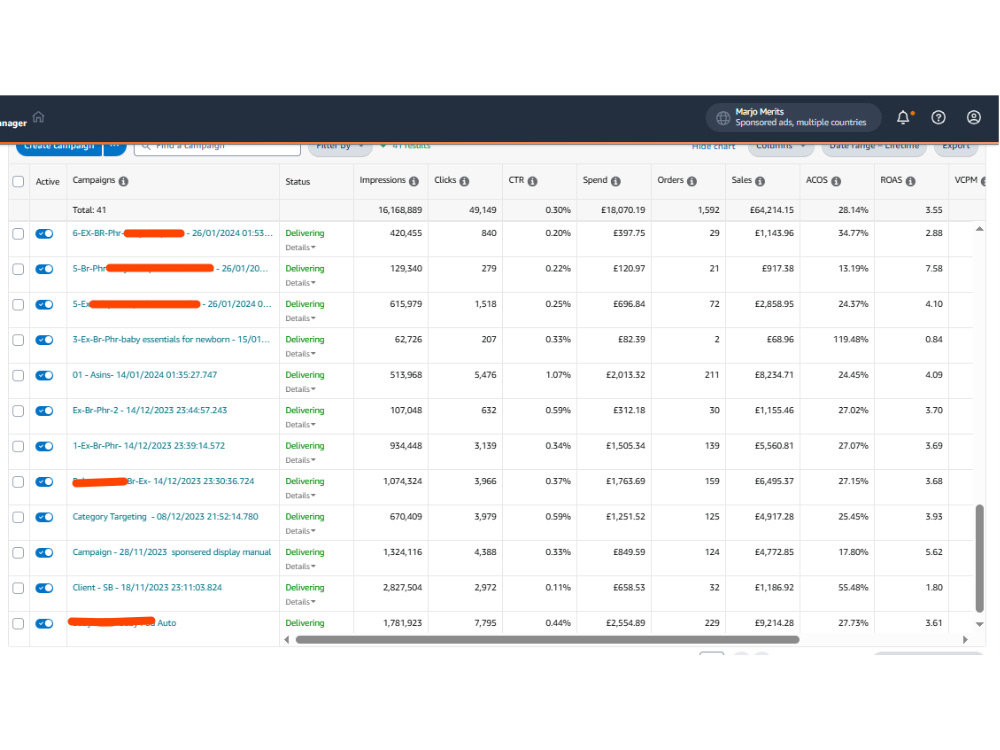Viewport: 1000px width, 750px height.
Task: Click total sales value £64,214.15
Action: point(772,210)
